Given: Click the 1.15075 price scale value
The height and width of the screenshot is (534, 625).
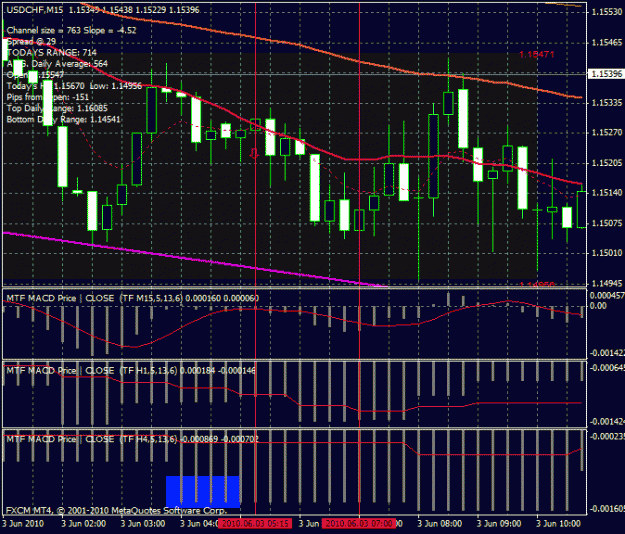Looking at the screenshot, I should [x=607, y=223].
